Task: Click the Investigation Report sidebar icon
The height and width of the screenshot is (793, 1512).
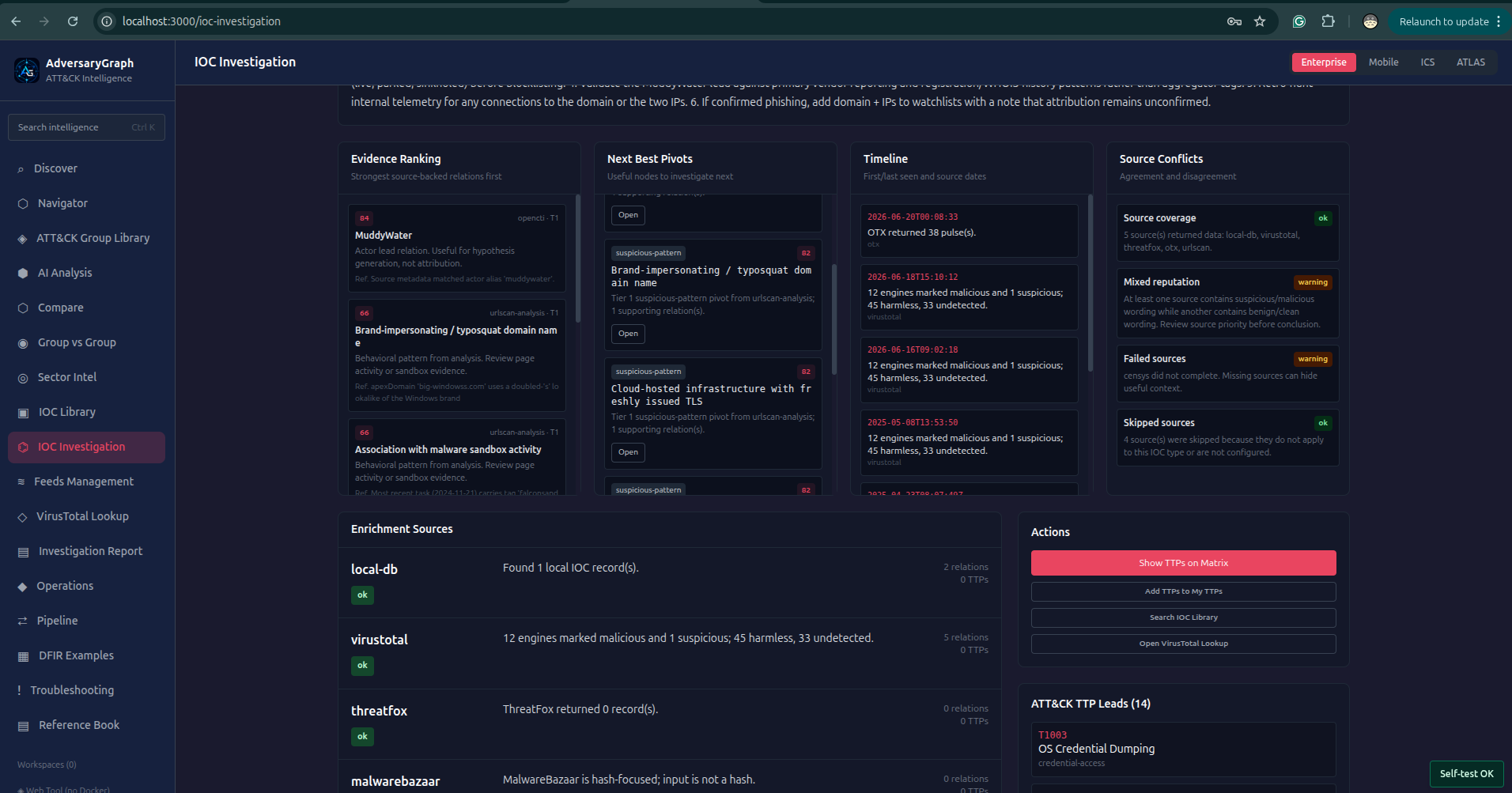Action: 23,552
